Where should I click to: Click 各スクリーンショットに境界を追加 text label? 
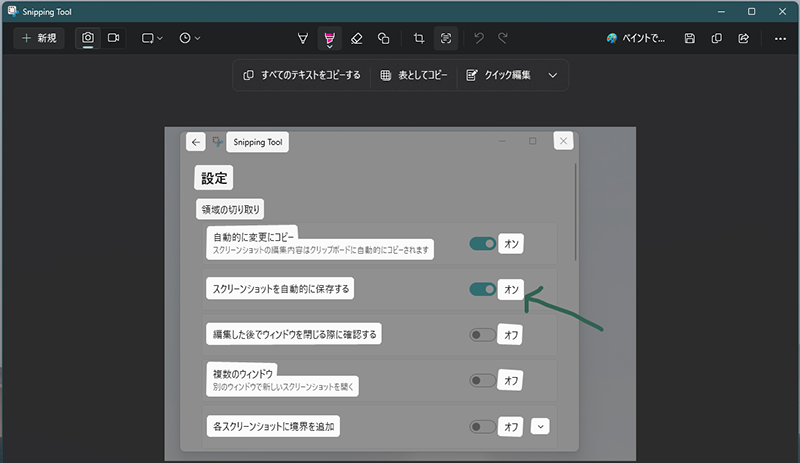[273, 426]
